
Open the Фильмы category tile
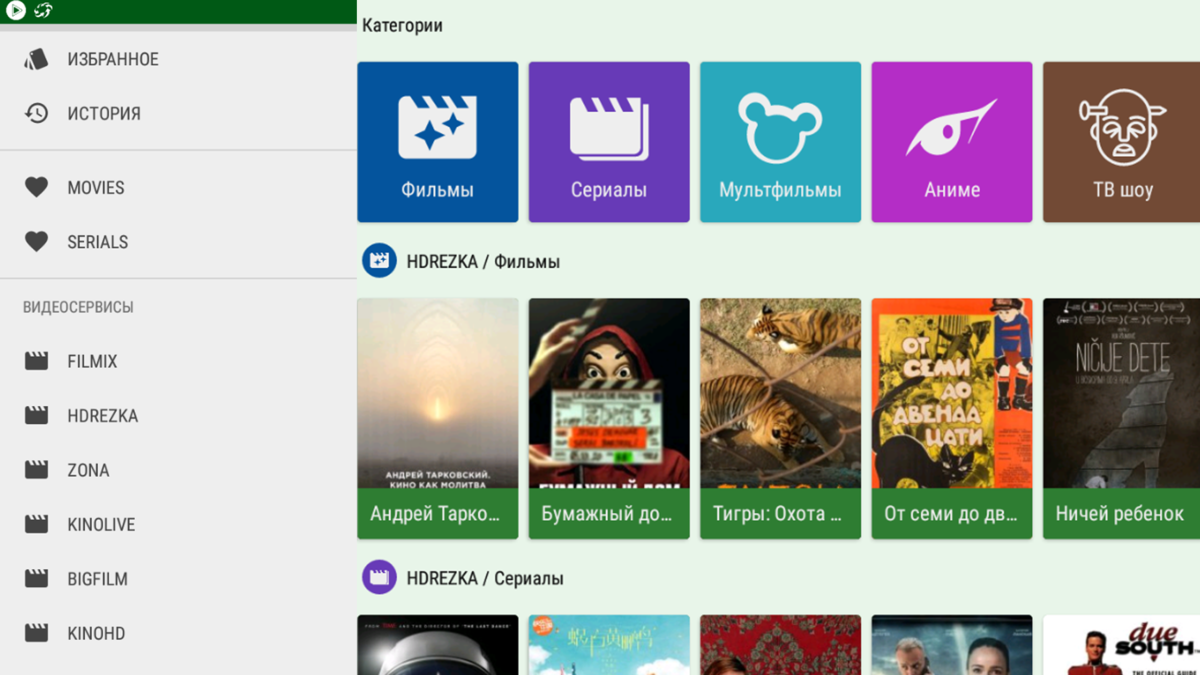438,142
